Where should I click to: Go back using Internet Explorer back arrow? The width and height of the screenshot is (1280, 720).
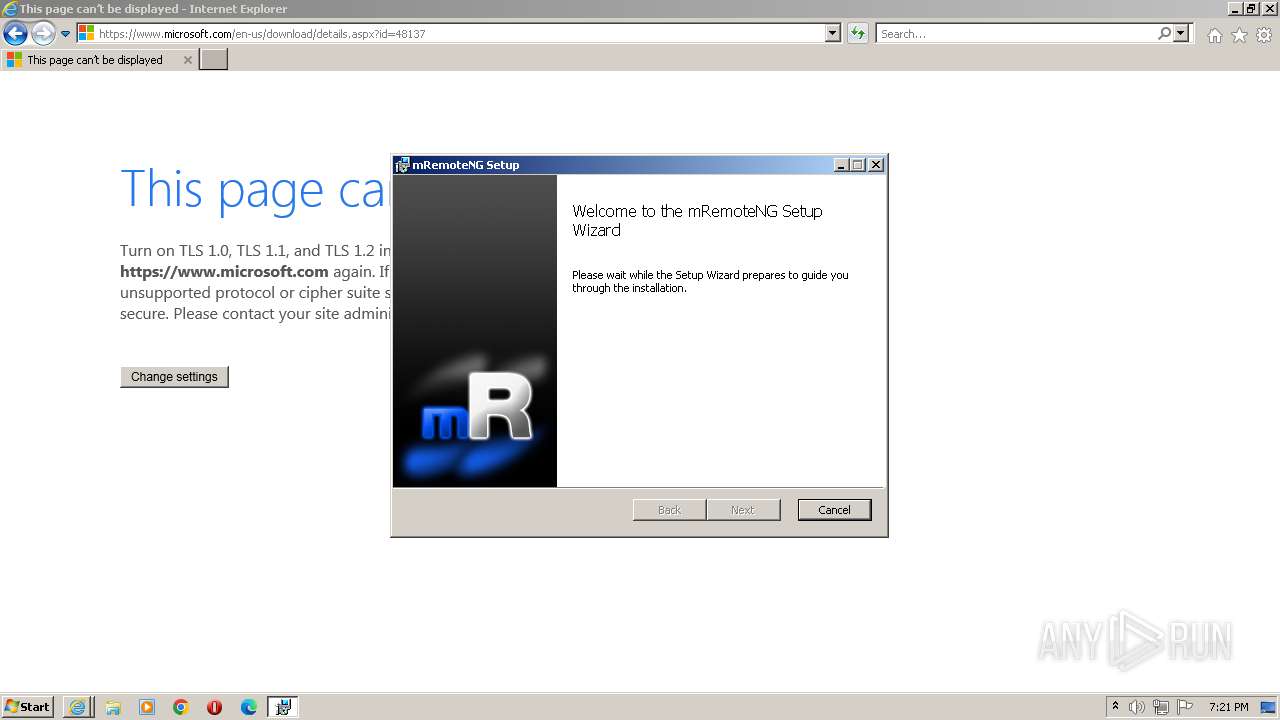click(x=15, y=33)
